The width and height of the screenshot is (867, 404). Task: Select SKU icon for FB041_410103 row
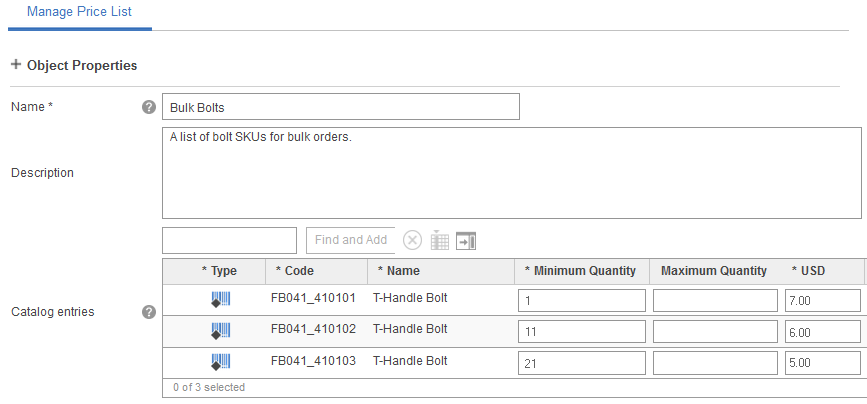(220, 361)
